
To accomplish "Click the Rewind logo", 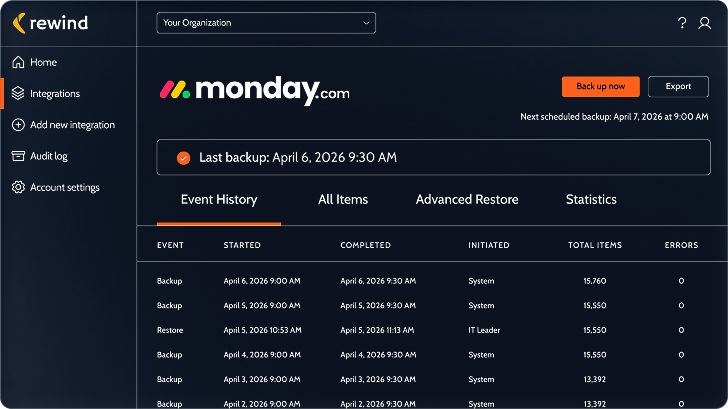I will click(50, 23).
